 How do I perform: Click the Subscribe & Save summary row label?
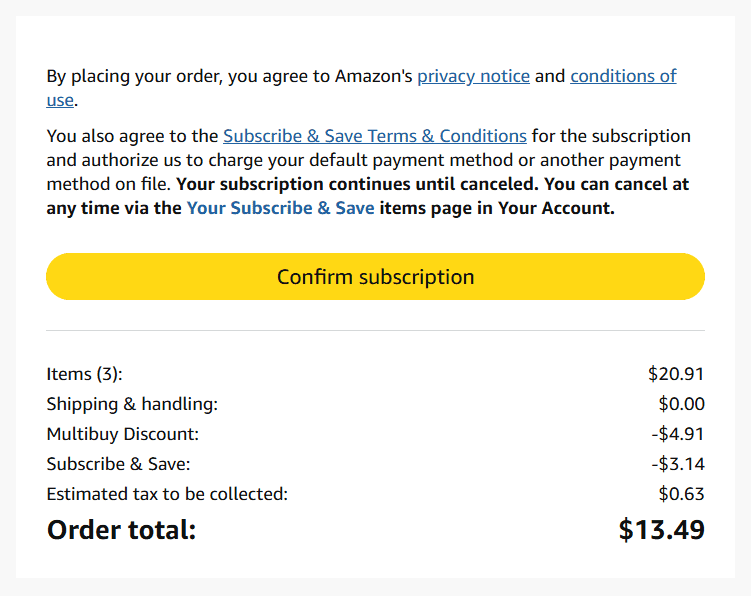coord(118,464)
